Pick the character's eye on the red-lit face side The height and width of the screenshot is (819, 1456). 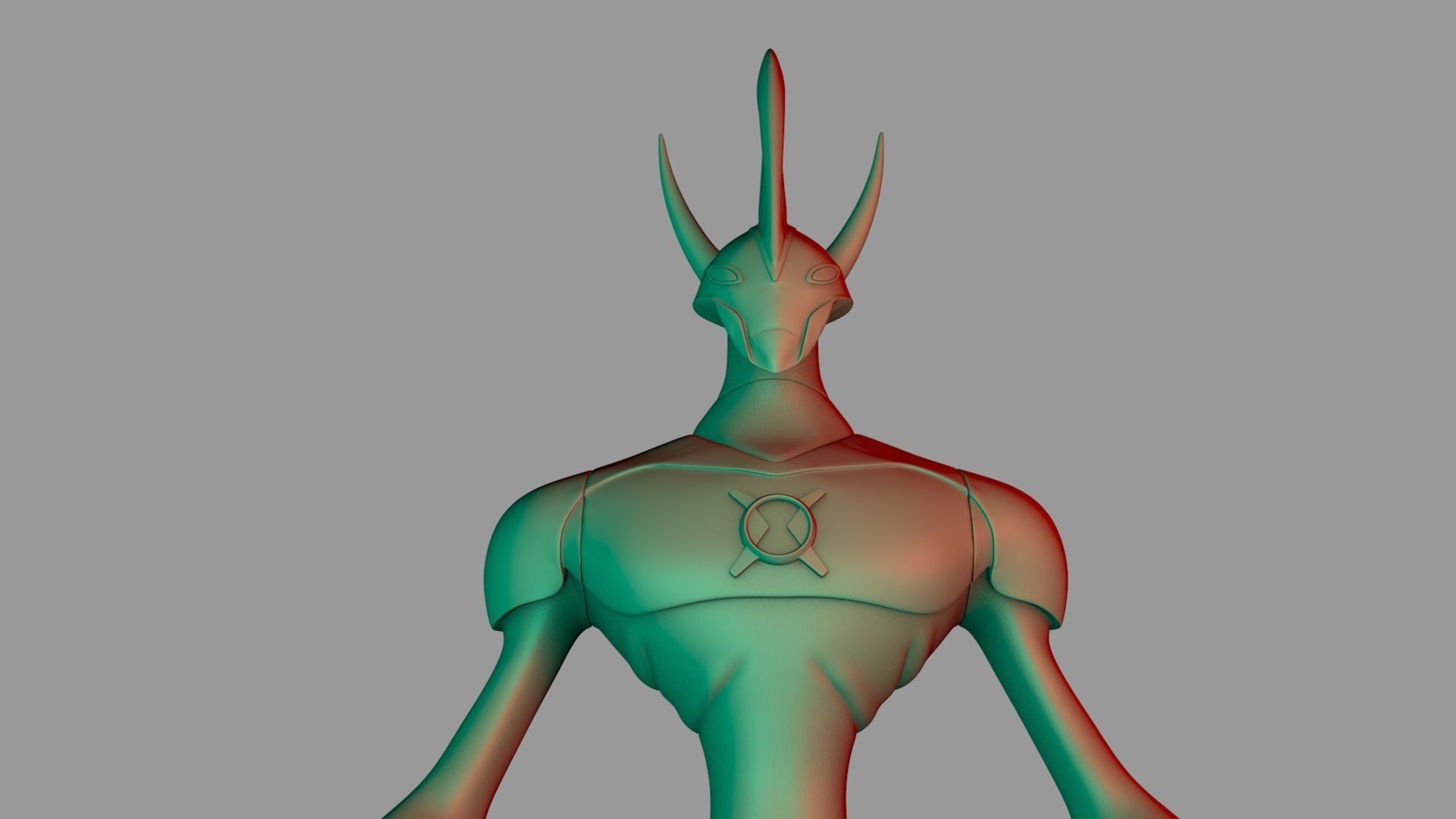click(821, 274)
